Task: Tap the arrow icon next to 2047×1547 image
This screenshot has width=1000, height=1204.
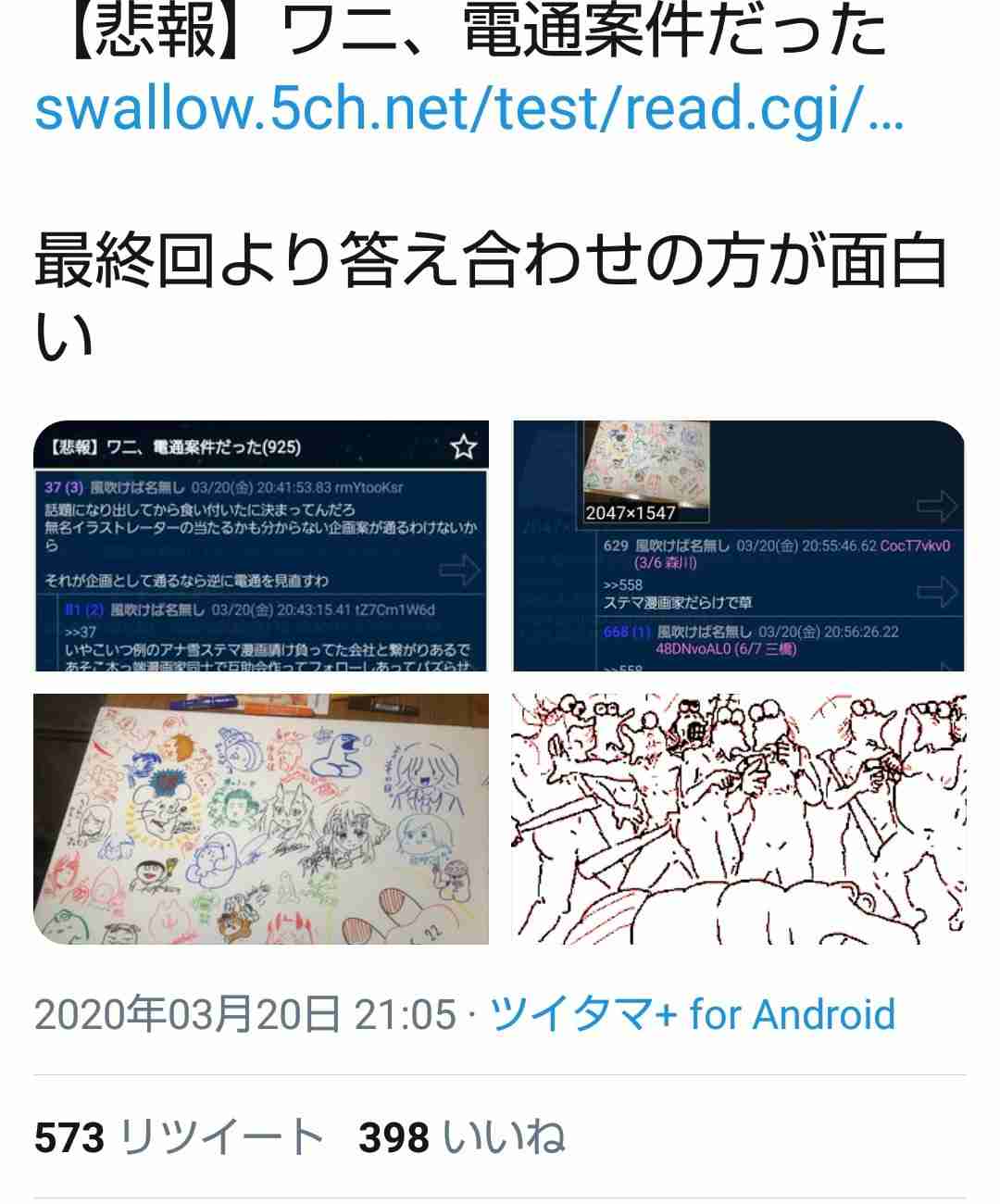Action: click(x=936, y=506)
